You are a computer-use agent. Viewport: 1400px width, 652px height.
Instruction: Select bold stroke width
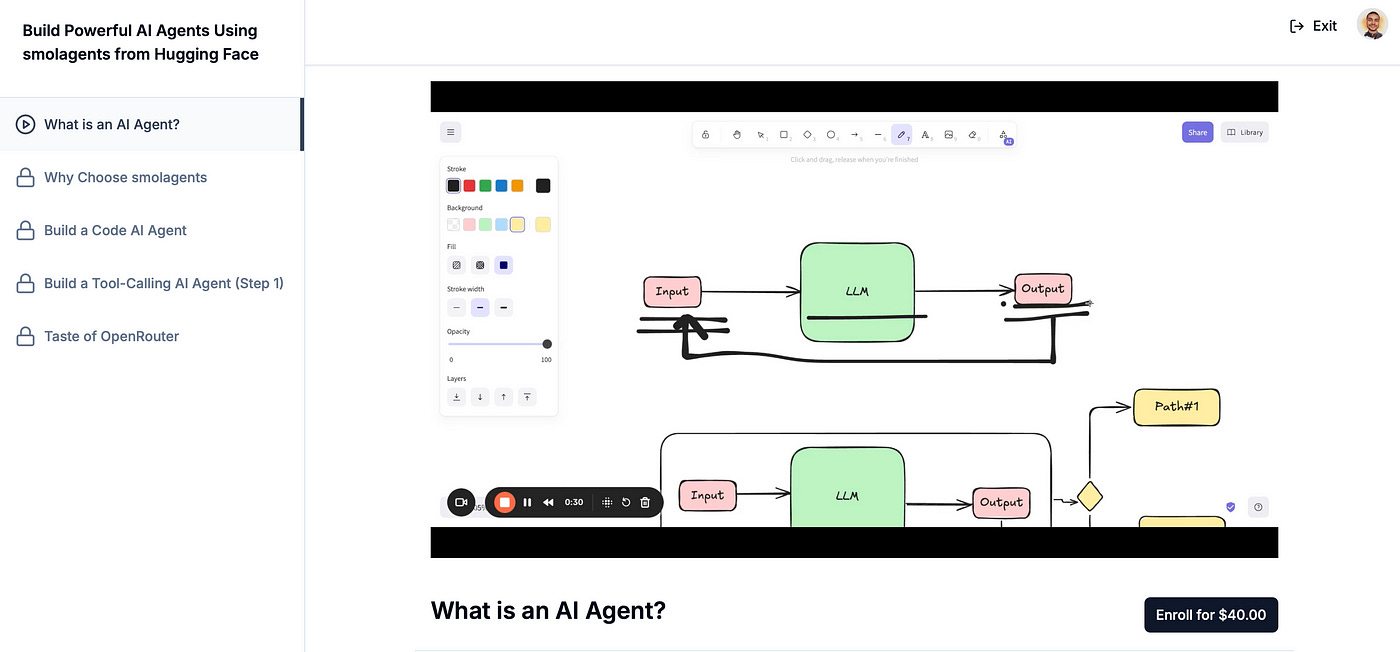tap(480, 308)
